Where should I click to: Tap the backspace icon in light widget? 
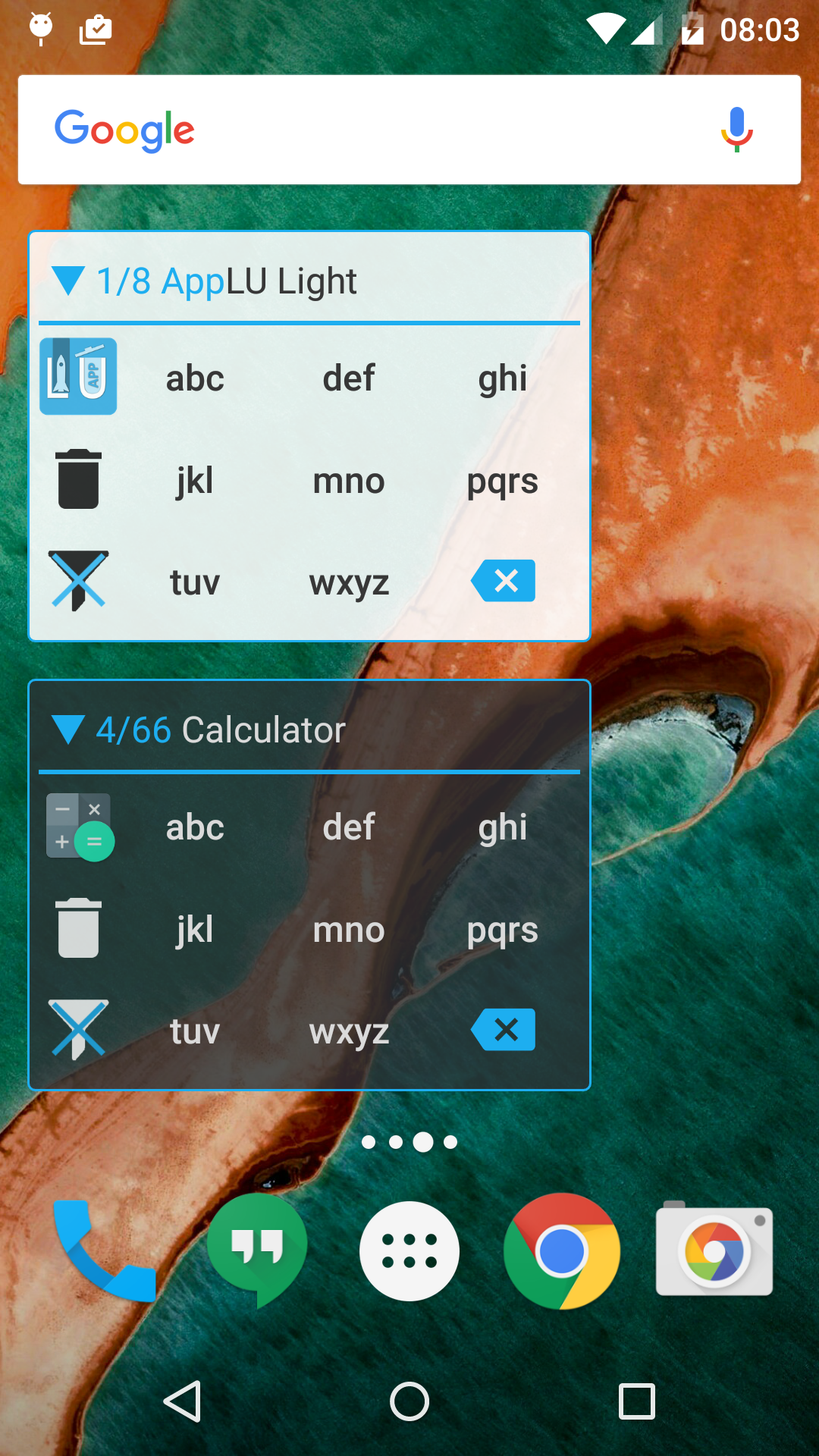pyautogui.click(x=503, y=581)
